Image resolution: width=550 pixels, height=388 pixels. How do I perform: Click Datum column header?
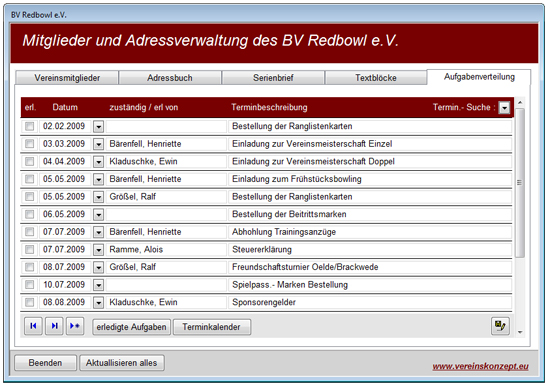coord(65,107)
